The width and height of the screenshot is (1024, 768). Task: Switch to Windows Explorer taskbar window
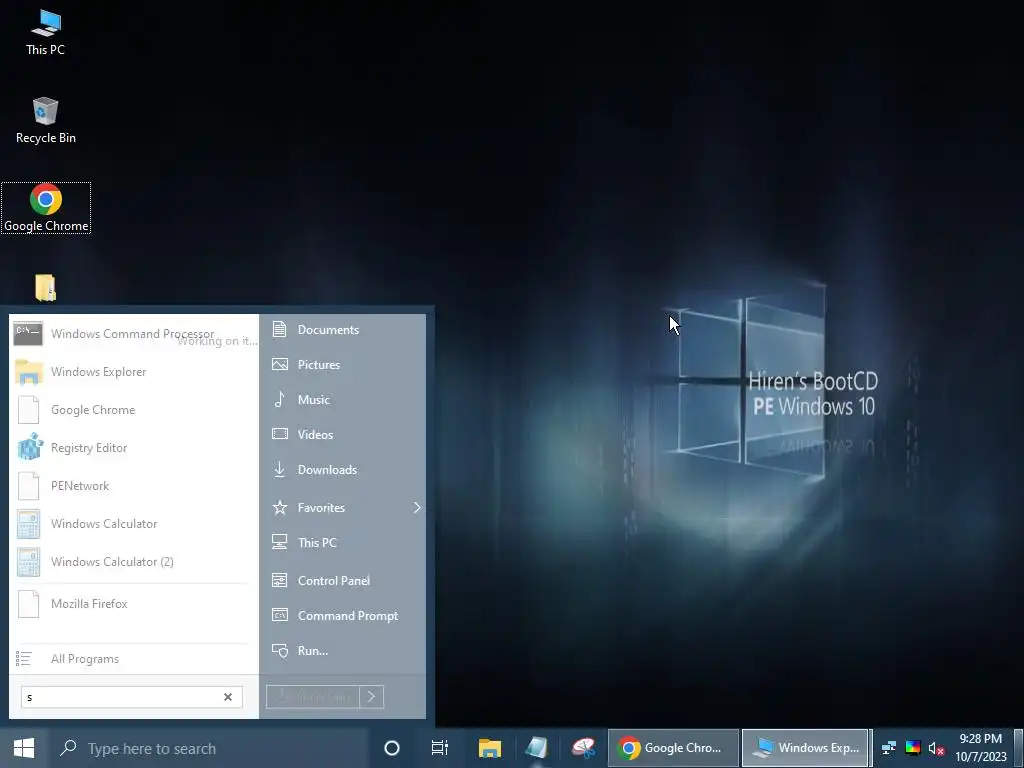806,748
